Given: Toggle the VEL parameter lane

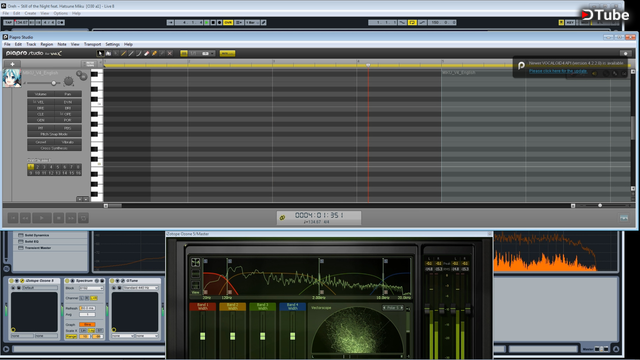Looking at the screenshot, I should [41, 102].
